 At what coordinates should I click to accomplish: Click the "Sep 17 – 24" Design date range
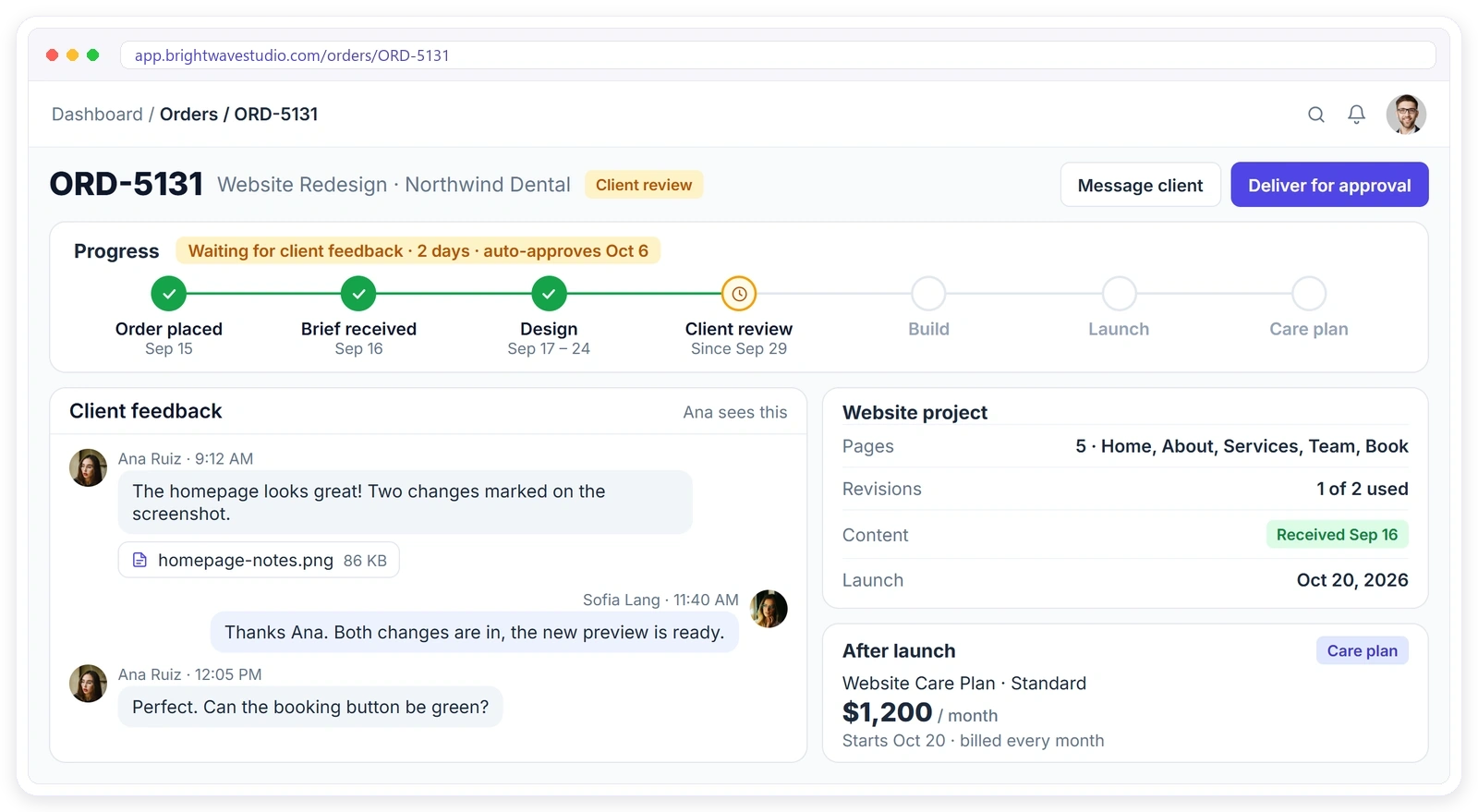point(549,349)
